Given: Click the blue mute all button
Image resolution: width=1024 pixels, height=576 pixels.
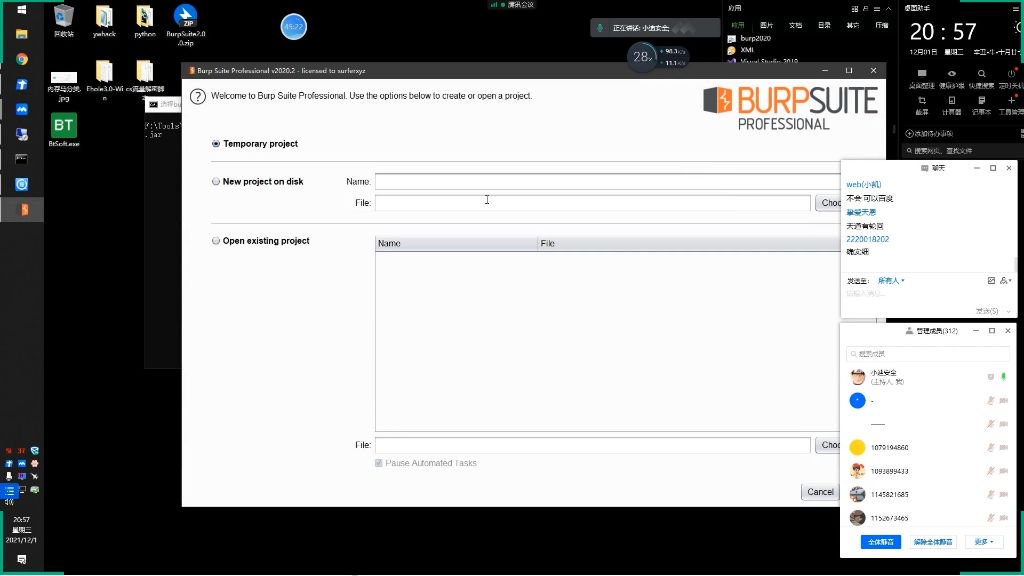Looking at the screenshot, I should (x=880, y=542).
